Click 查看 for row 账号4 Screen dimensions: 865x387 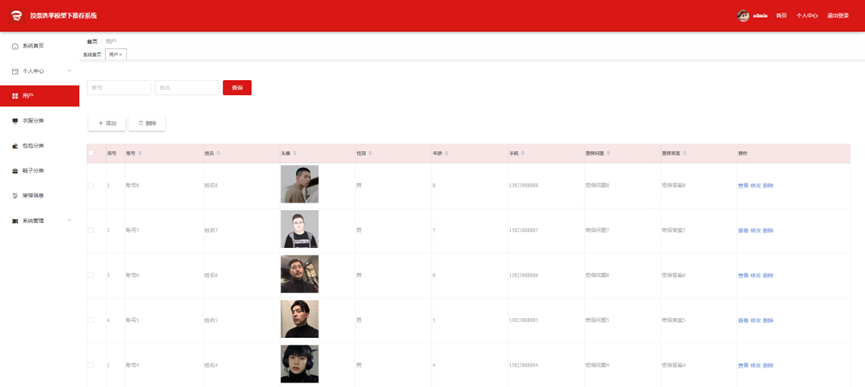click(743, 366)
